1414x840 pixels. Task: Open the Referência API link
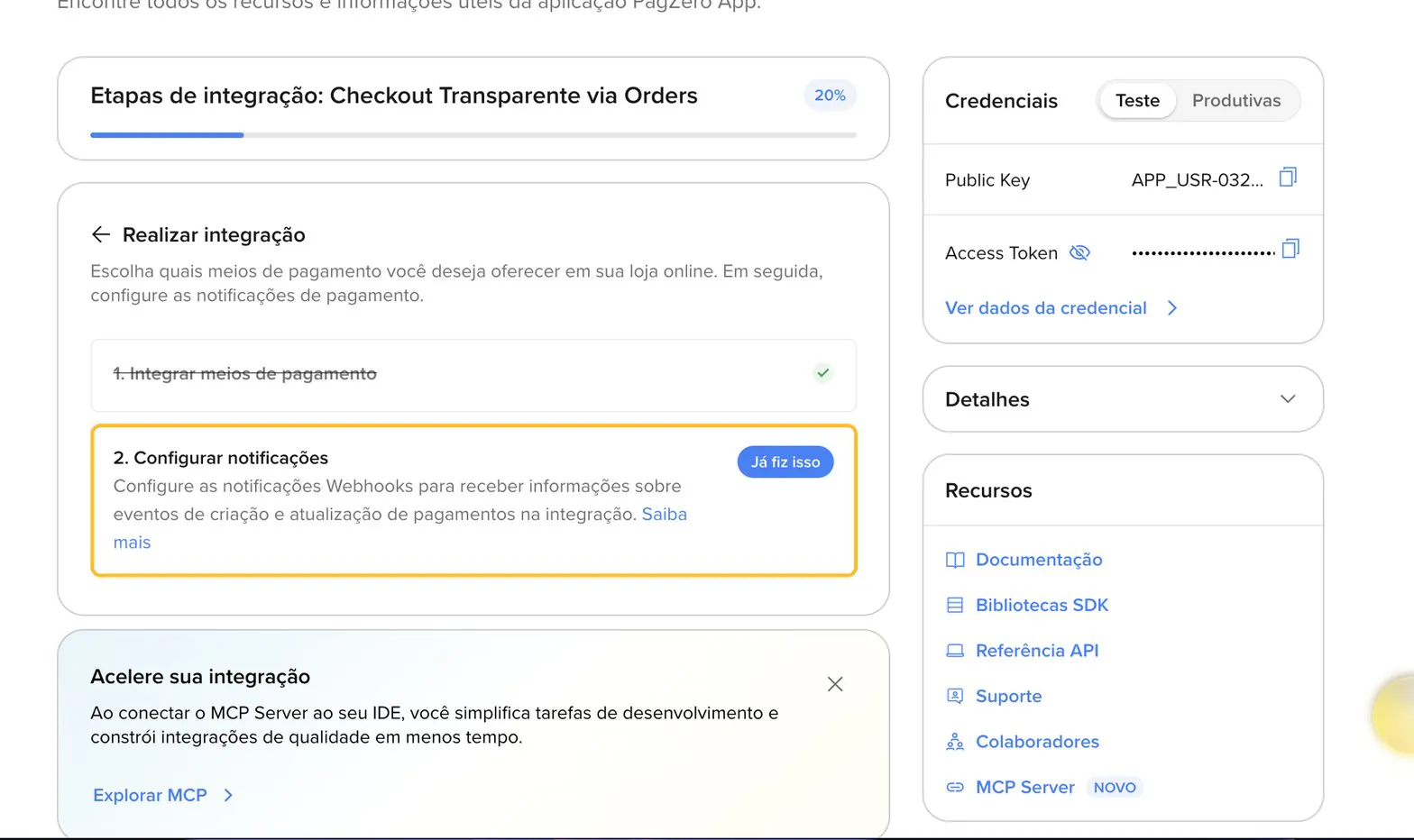[1037, 651]
